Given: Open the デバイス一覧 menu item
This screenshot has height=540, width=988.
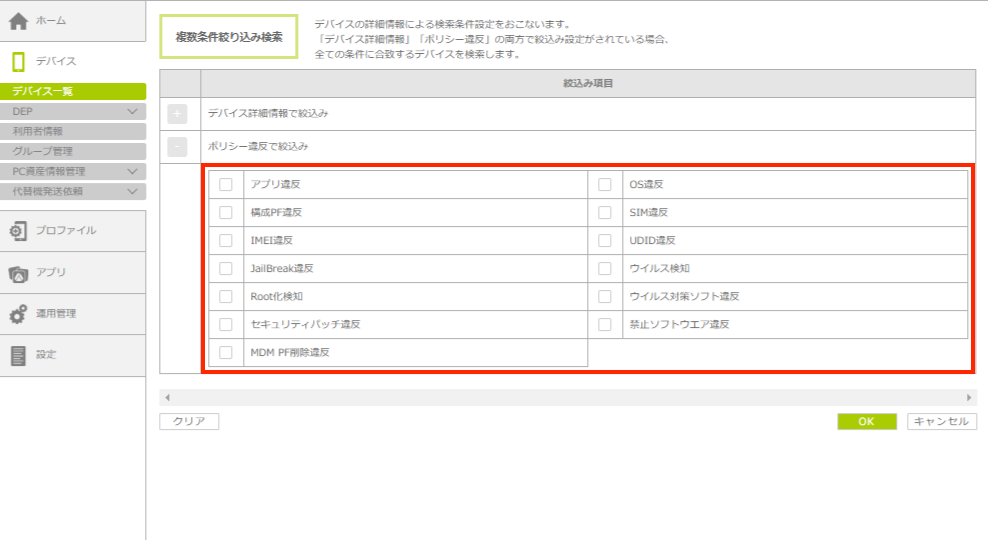Looking at the screenshot, I should pos(73,92).
